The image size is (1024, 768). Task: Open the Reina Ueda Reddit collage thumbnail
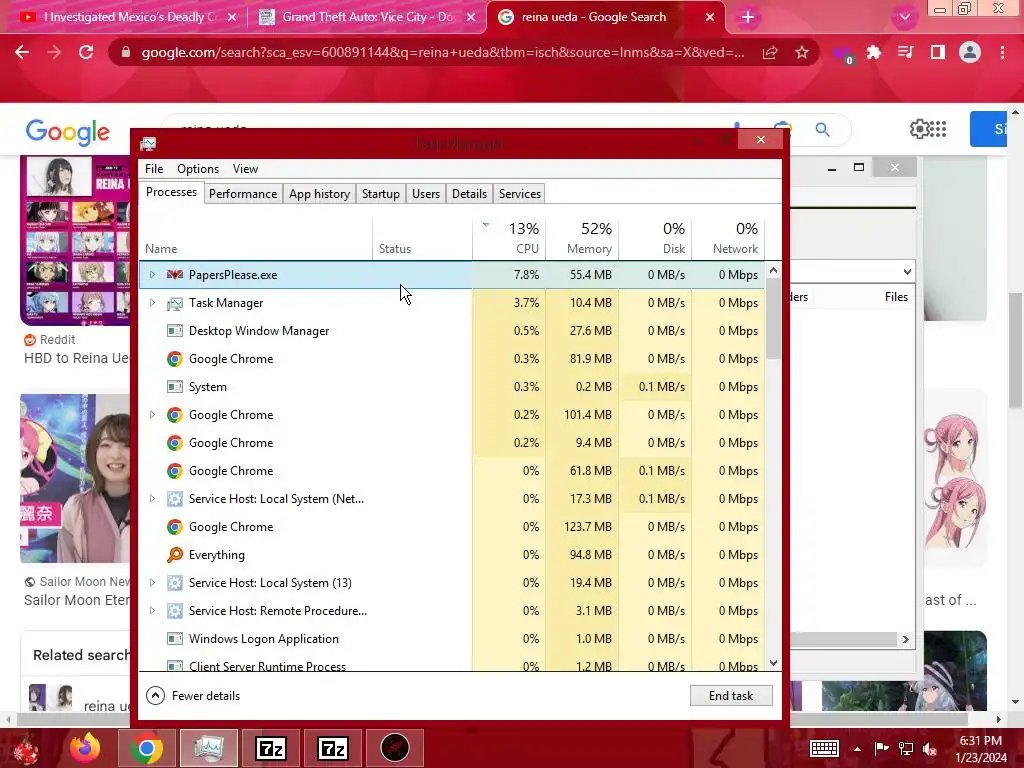click(75, 240)
